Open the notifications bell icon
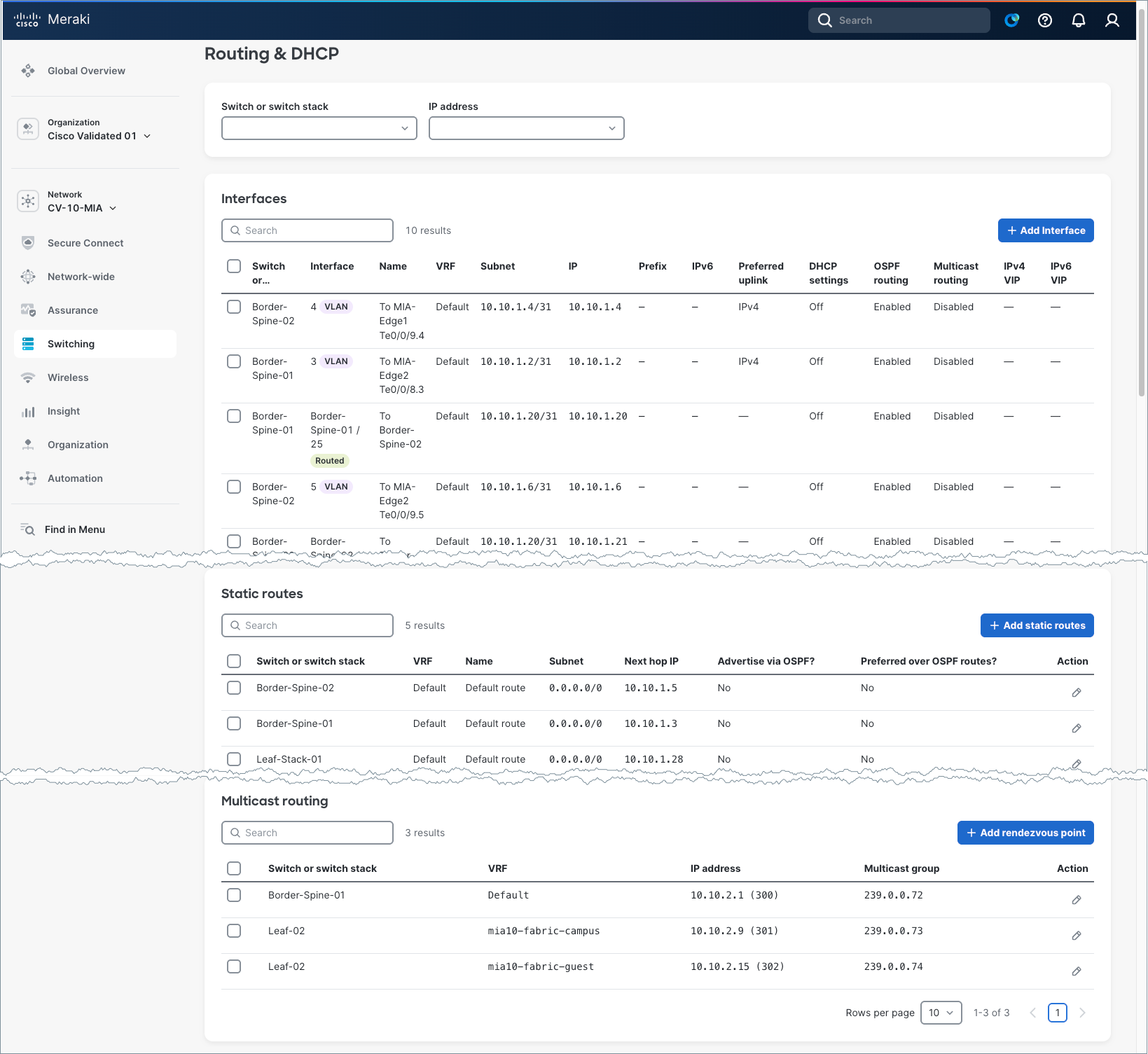Image resolution: width=1148 pixels, height=1054 pixels. (x=1079, y=20)
